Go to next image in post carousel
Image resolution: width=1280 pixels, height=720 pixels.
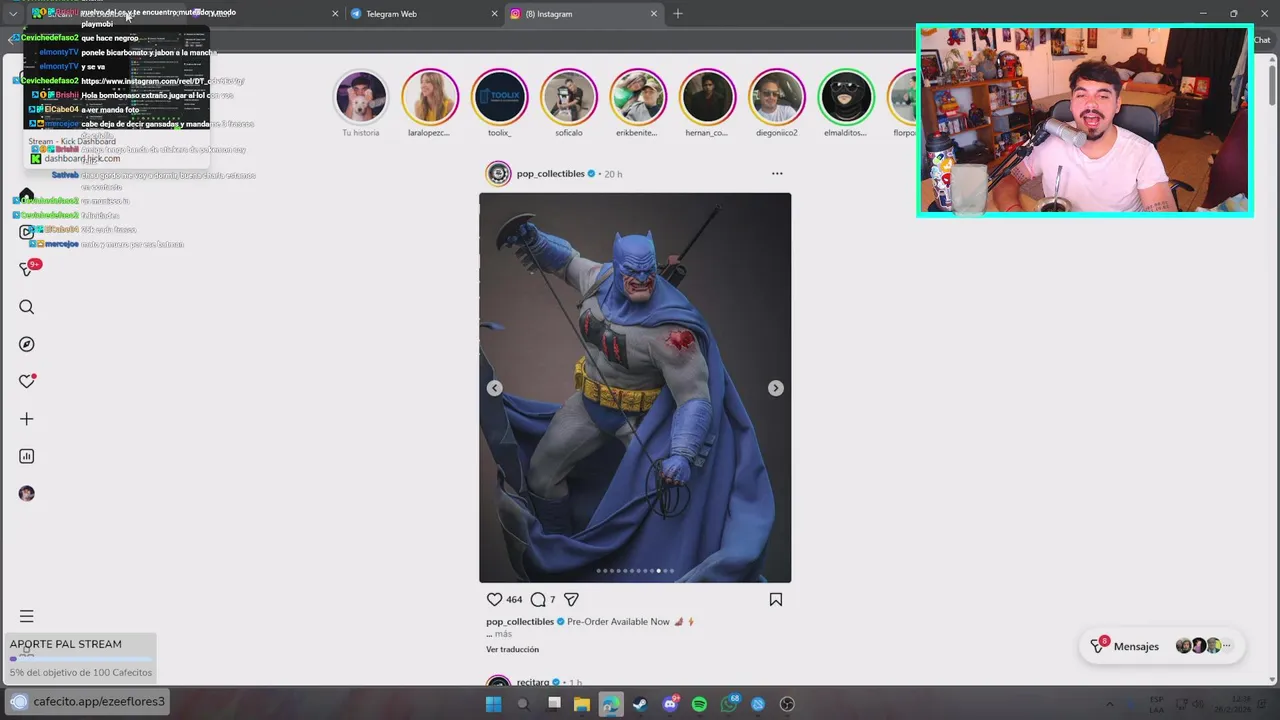coord(776,388)
